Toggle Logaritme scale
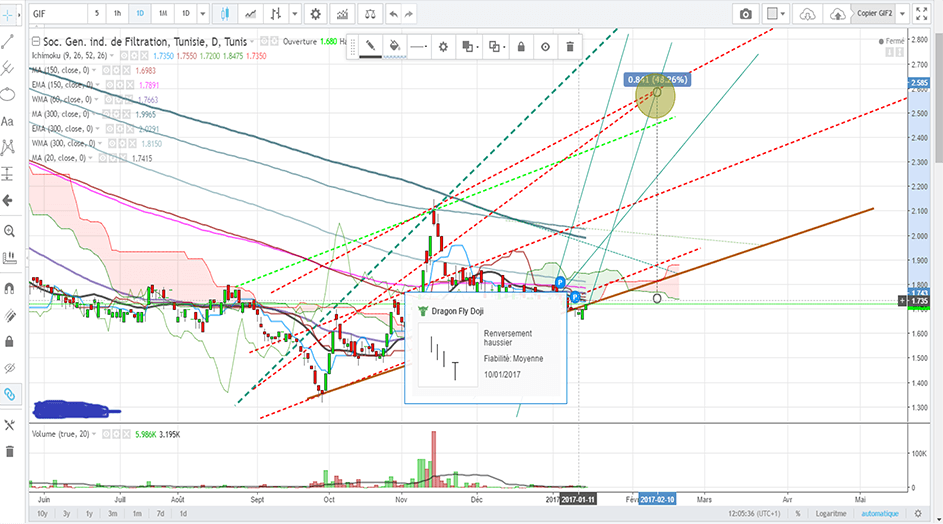 tap(831, 514)
